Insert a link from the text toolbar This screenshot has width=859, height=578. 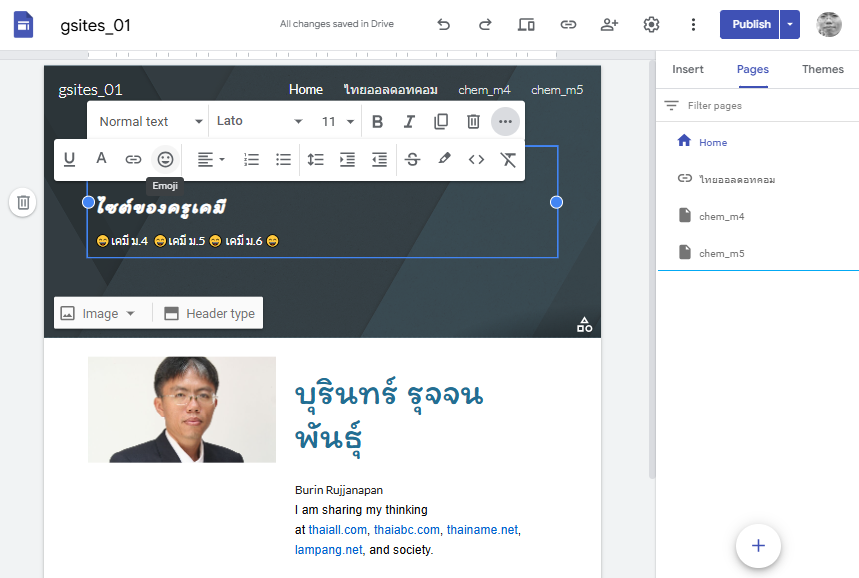(x=133, y=159)
